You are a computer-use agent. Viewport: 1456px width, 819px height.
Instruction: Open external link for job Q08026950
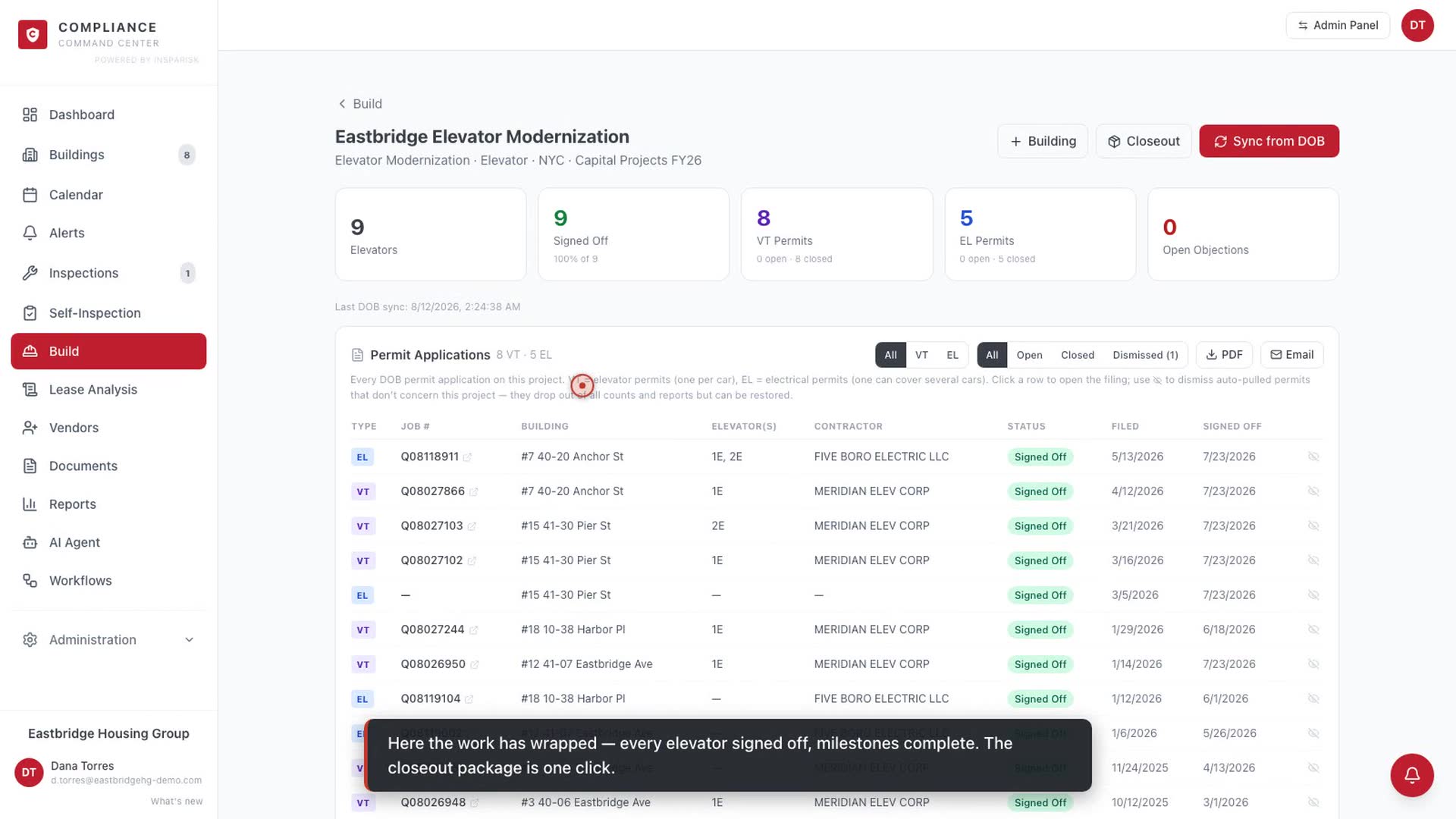point(474,665)
